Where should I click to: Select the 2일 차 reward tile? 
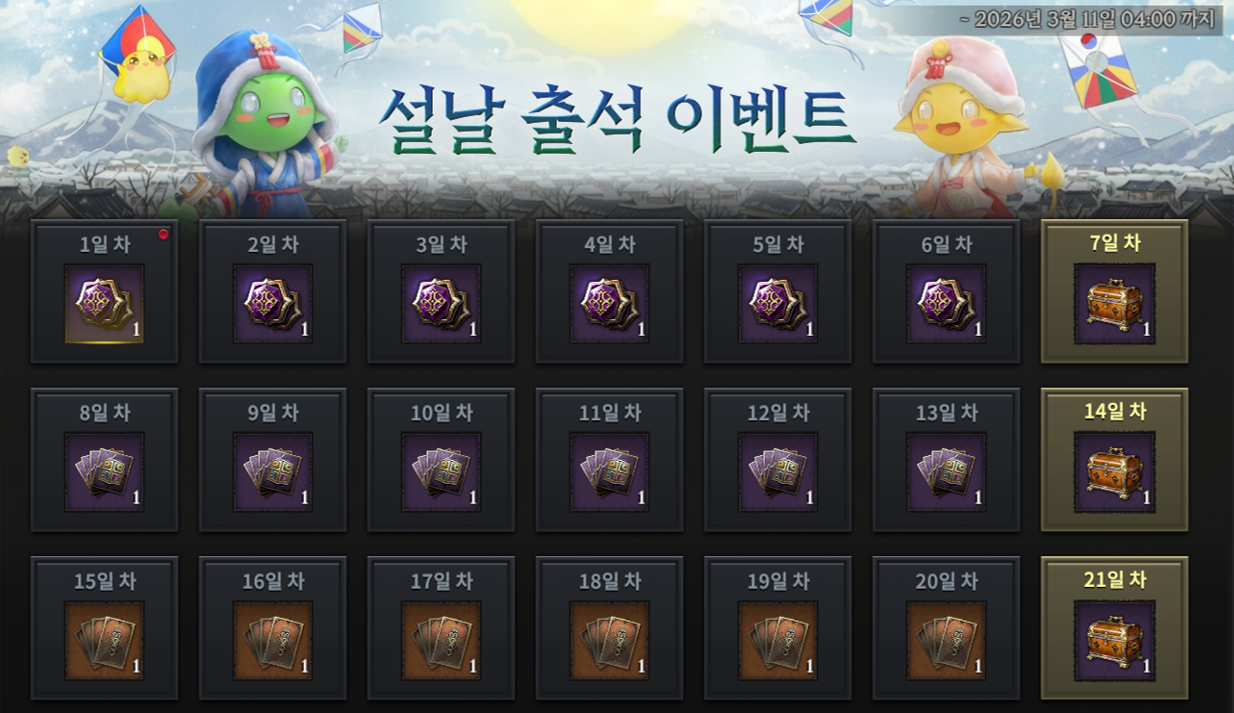[273, 291]
